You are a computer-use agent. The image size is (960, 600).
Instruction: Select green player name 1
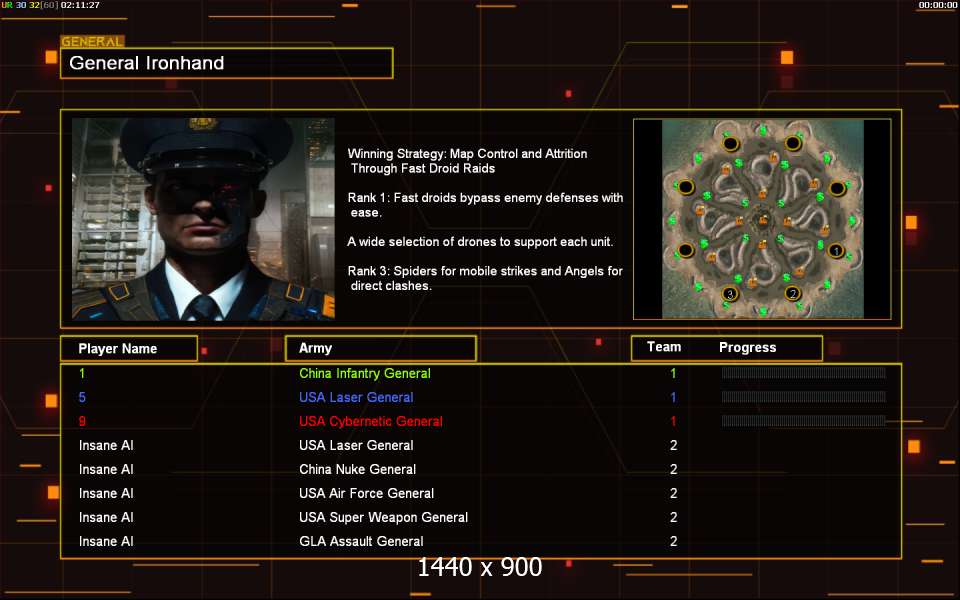(x=82, y=373)
